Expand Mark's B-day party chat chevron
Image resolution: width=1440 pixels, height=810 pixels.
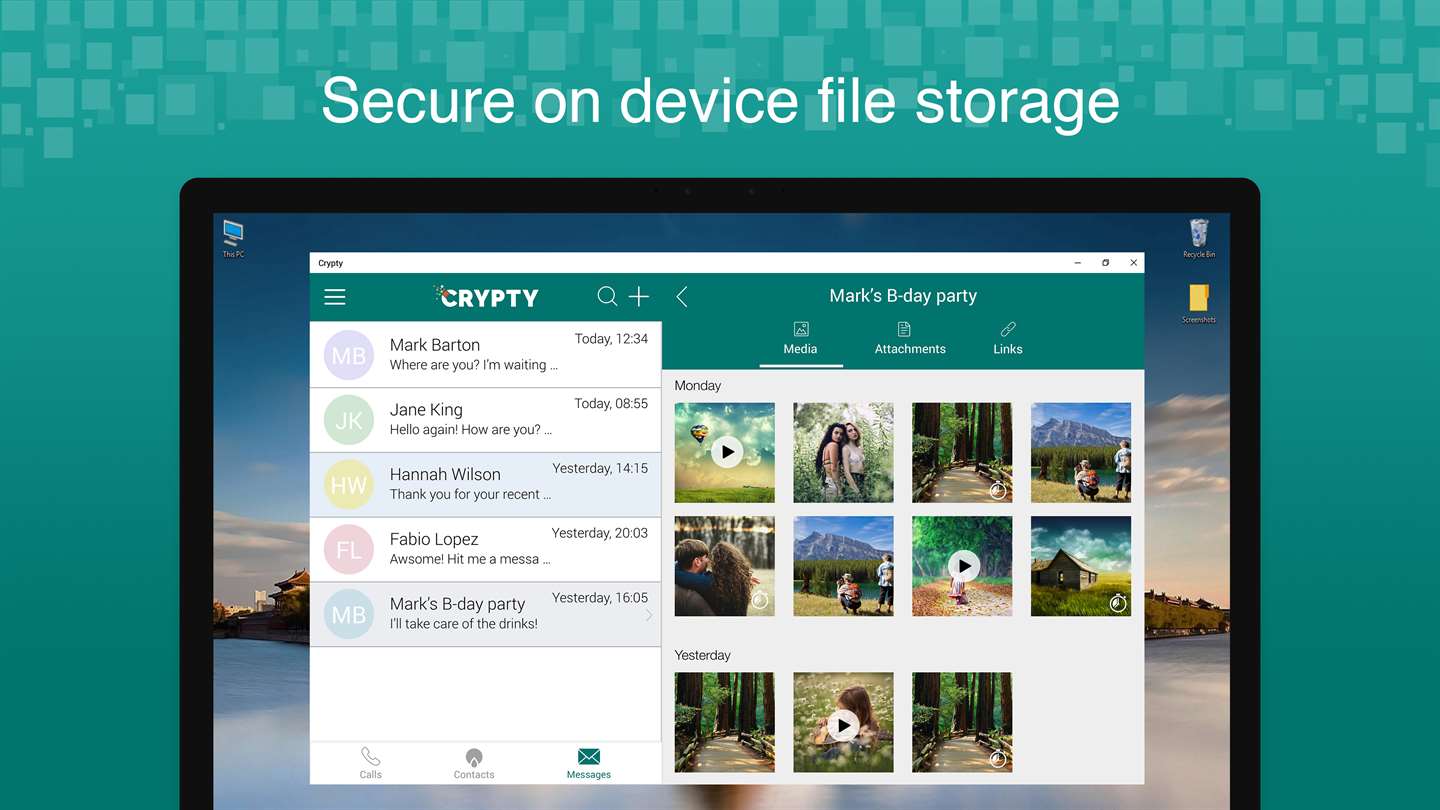(649, 616)
